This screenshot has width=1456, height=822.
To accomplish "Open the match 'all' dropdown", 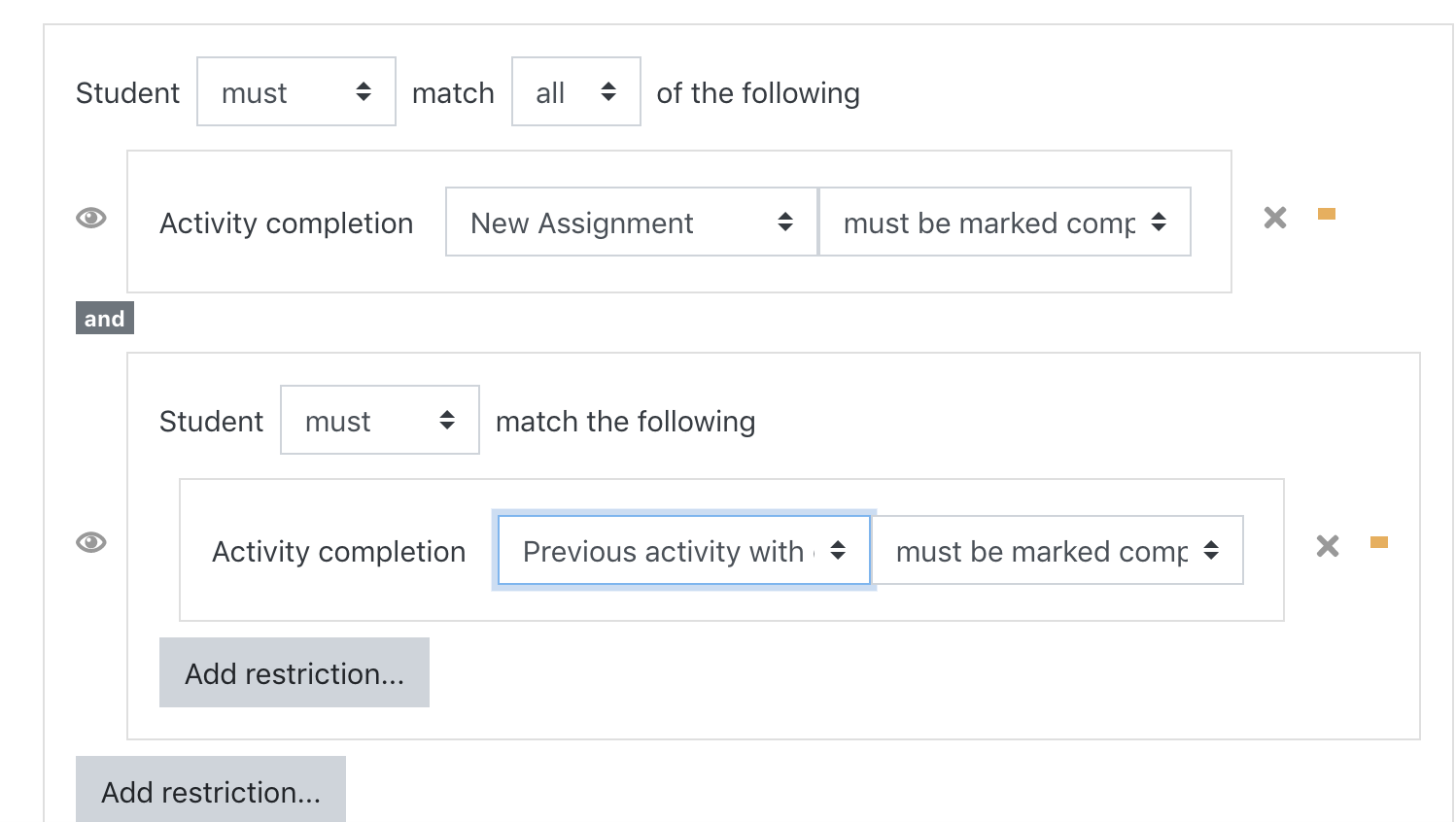I will pos(576,91).
